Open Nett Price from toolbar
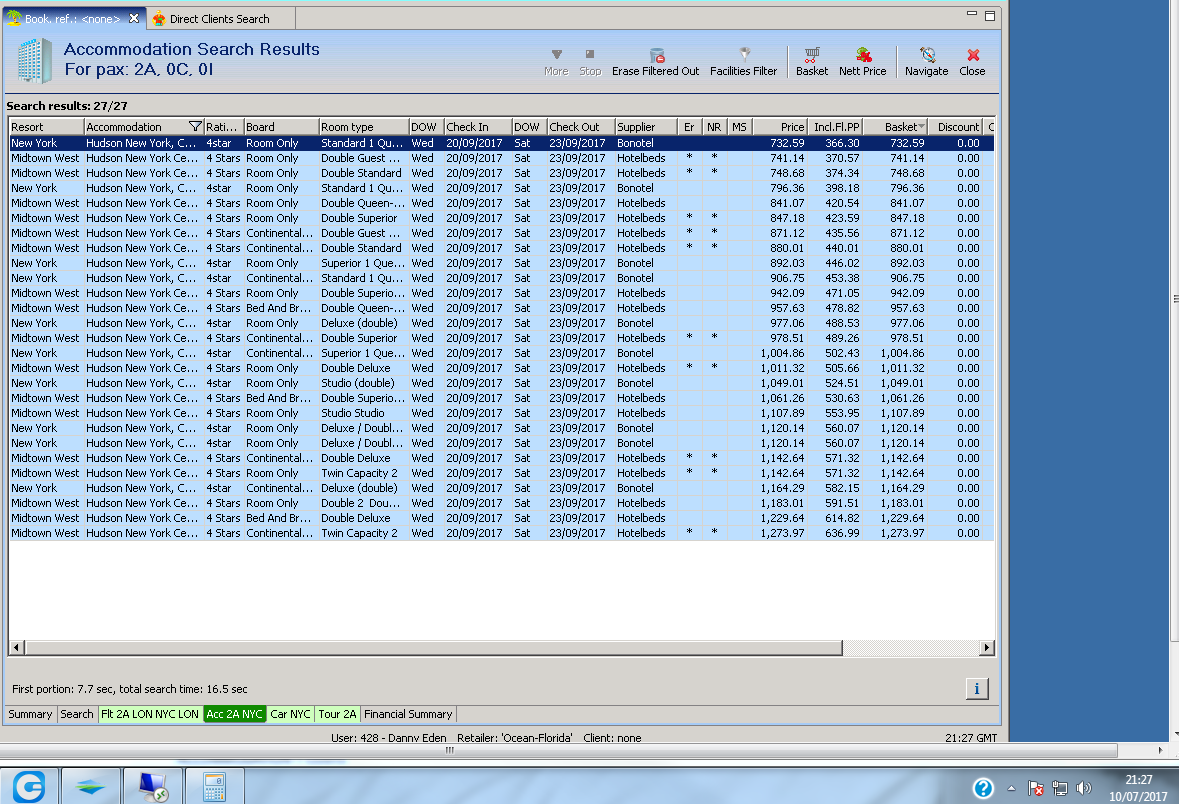Screen dimensions: 1179x804 (862, 61)
